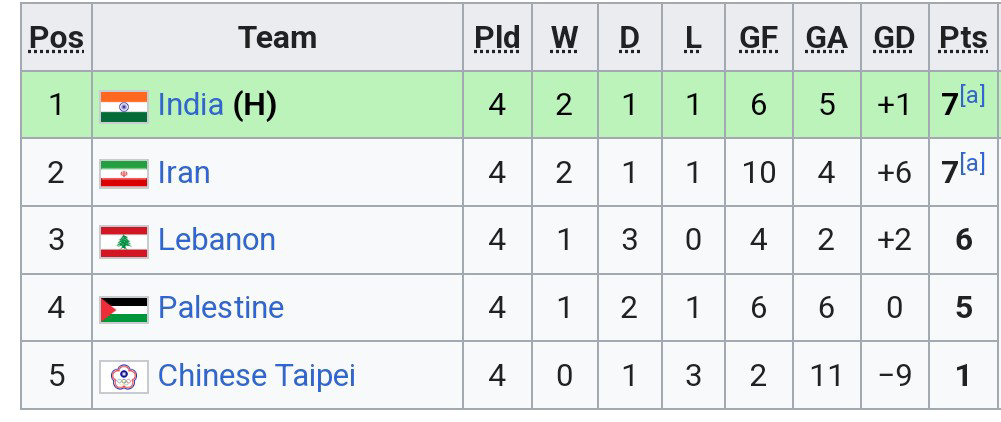
Task: Click the GF column header abbreviation
Action: point(758,38)
